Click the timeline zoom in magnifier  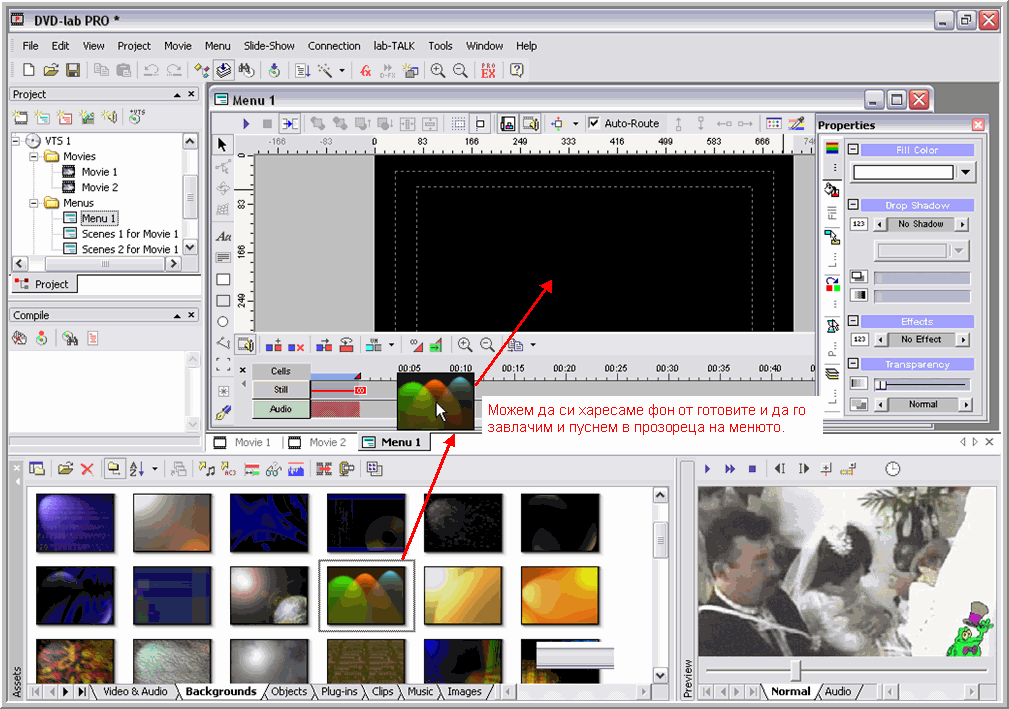[x=465, y=345]
